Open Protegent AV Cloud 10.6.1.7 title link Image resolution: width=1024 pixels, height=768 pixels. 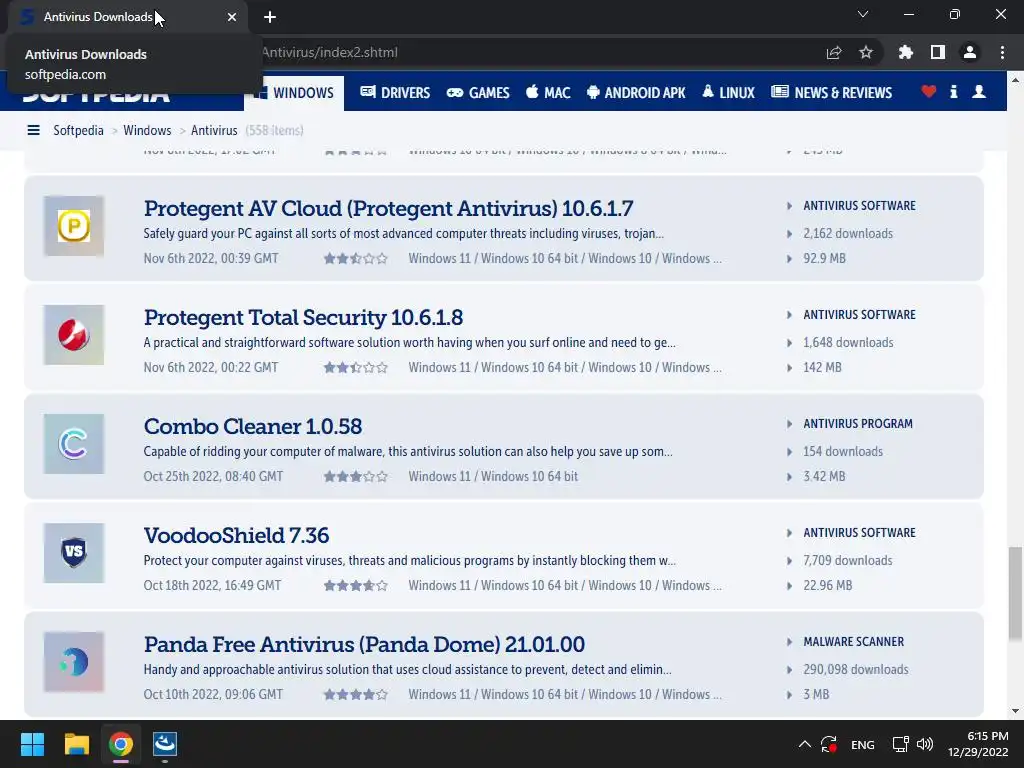pyautogui.click(x=389, y=208)
